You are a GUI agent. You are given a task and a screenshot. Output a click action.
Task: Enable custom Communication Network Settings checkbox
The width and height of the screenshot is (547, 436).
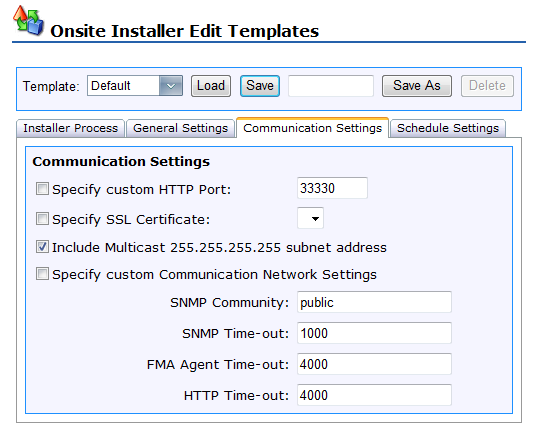[42, 274]
